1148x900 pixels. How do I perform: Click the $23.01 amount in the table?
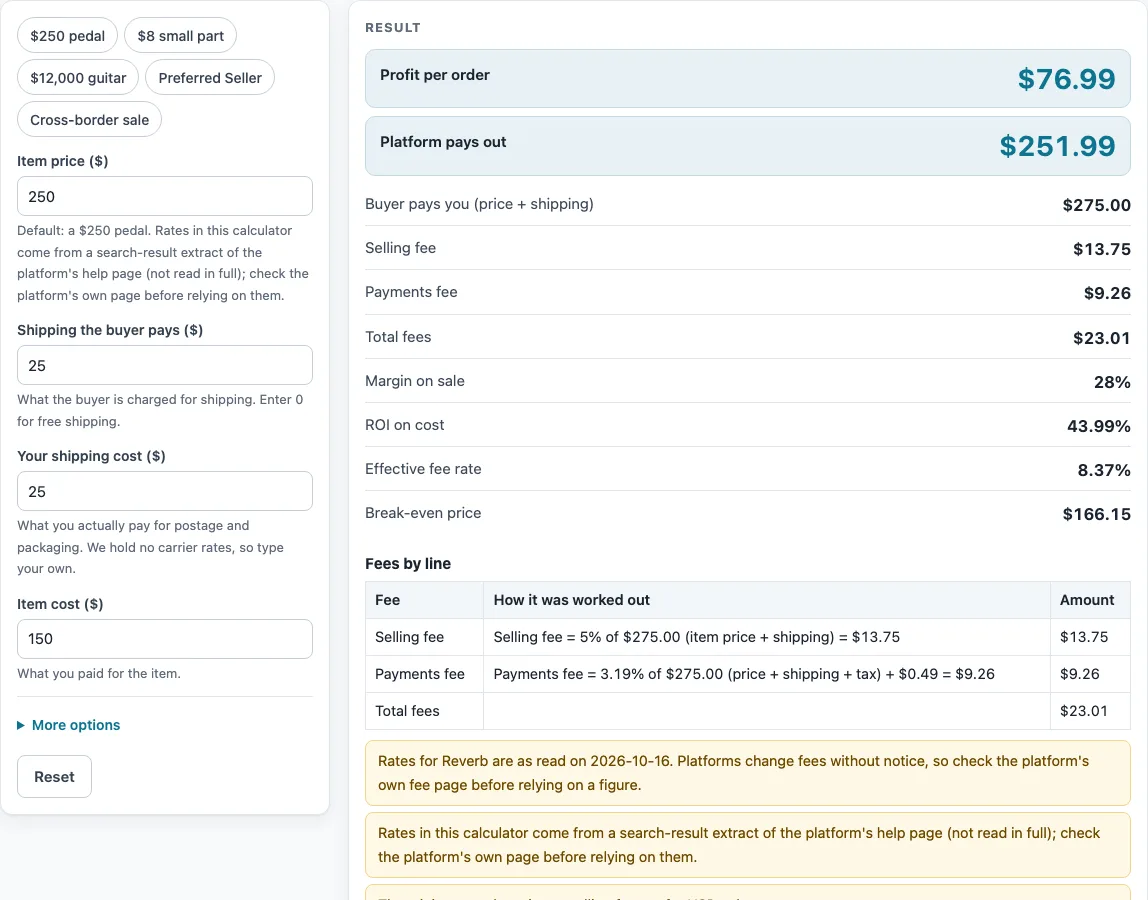[x=1084, y=711]
